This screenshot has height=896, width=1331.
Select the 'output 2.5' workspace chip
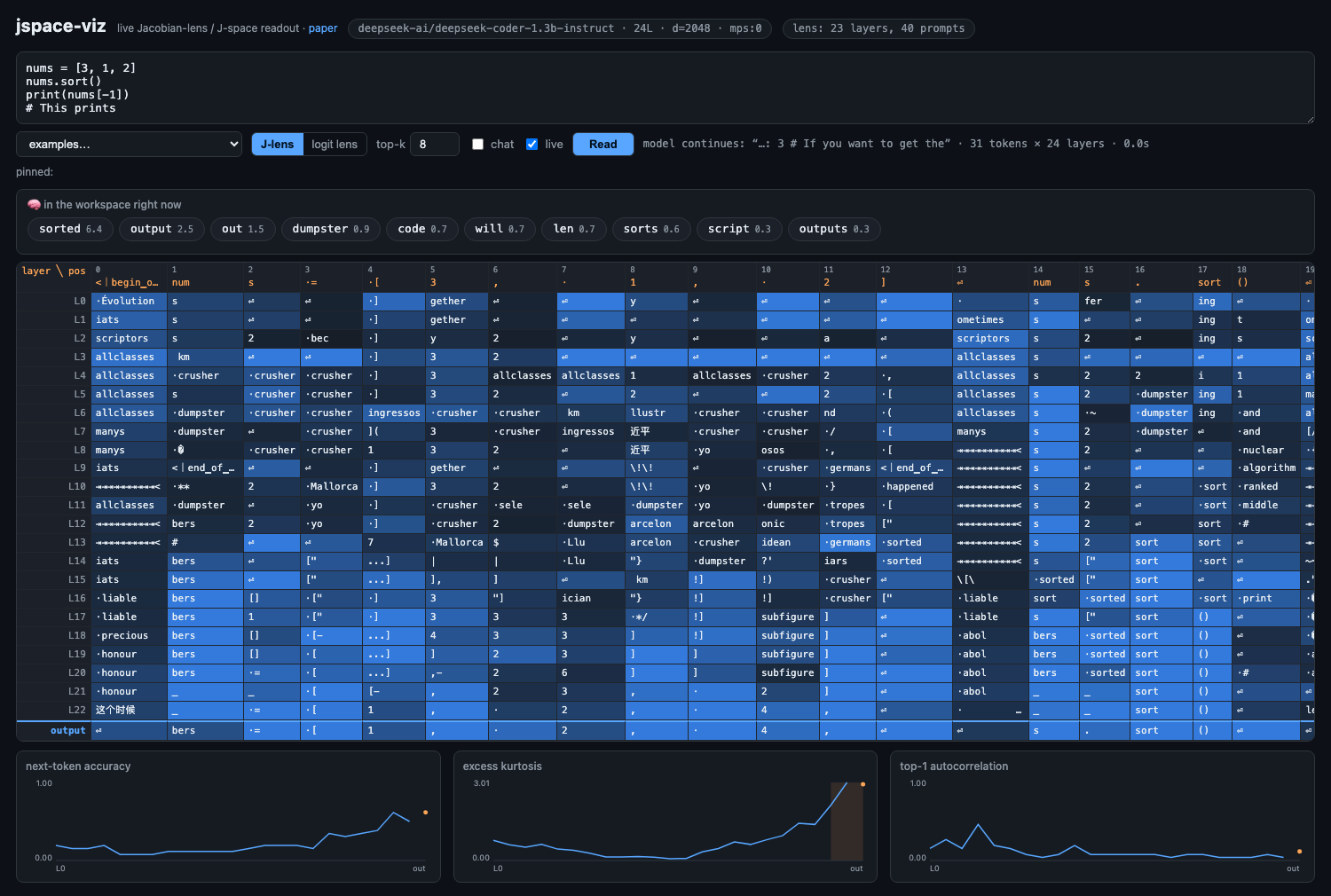[161, 229]
